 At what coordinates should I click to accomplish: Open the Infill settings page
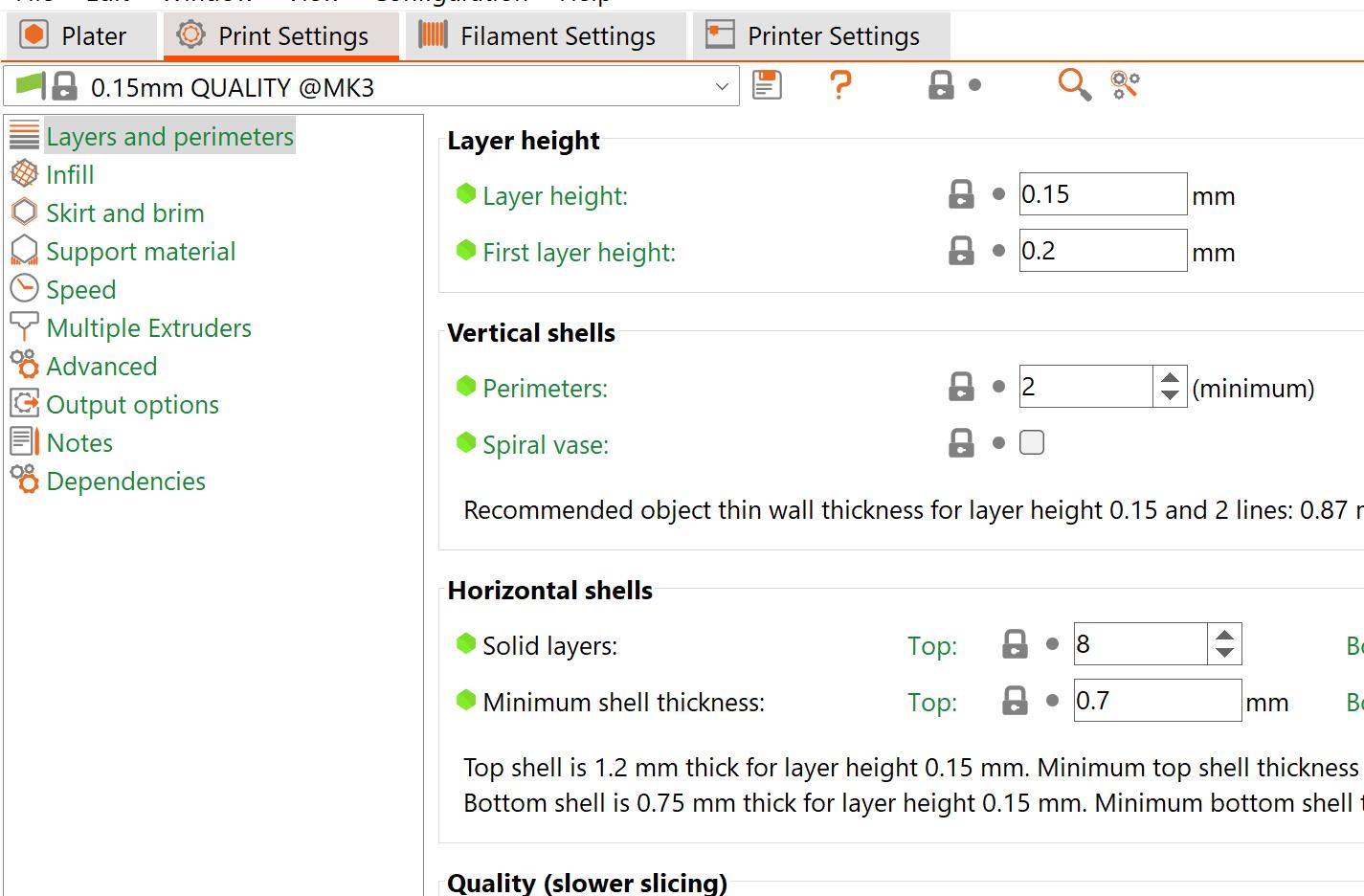click(70, 175)
